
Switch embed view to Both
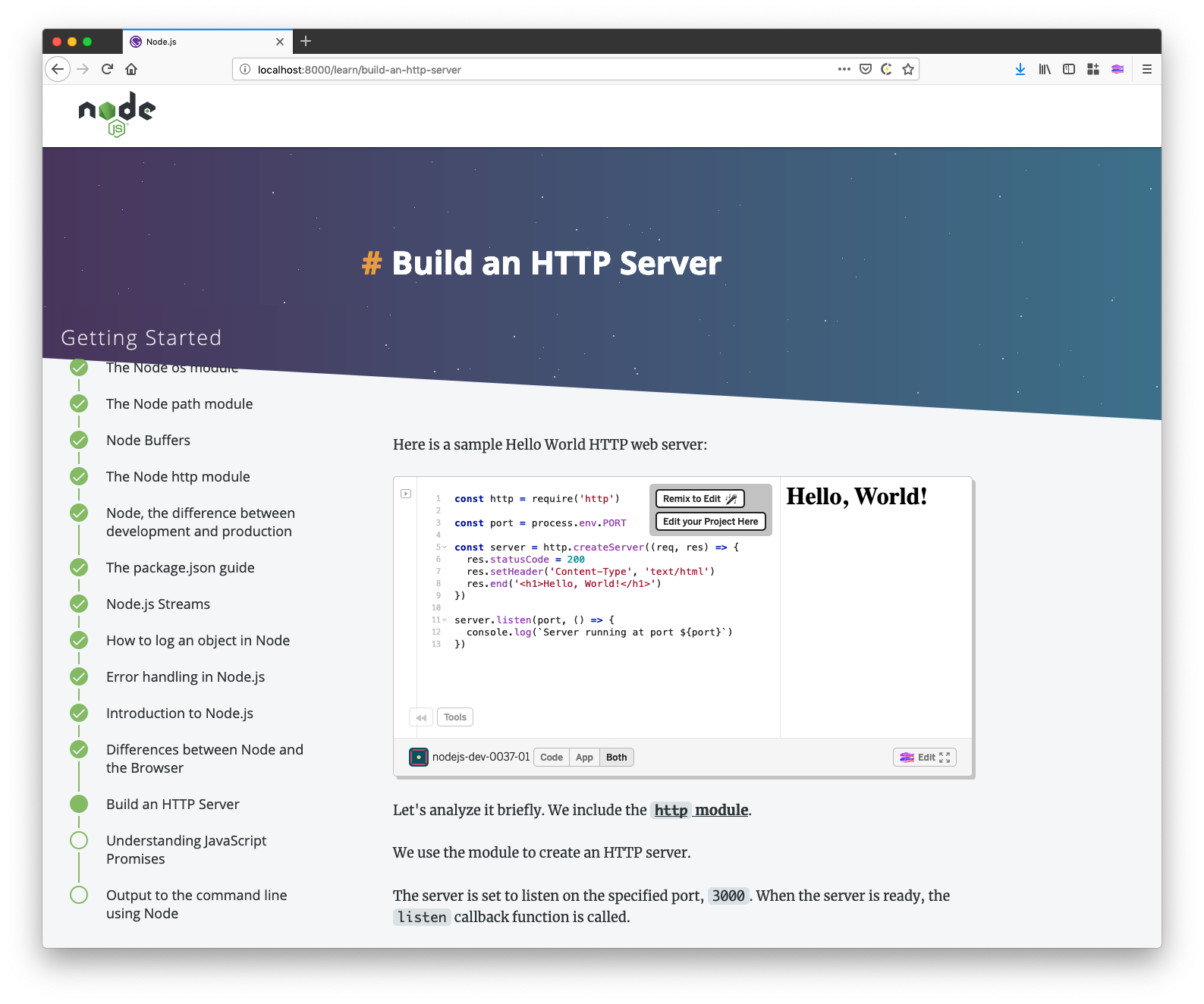(617, 757)
